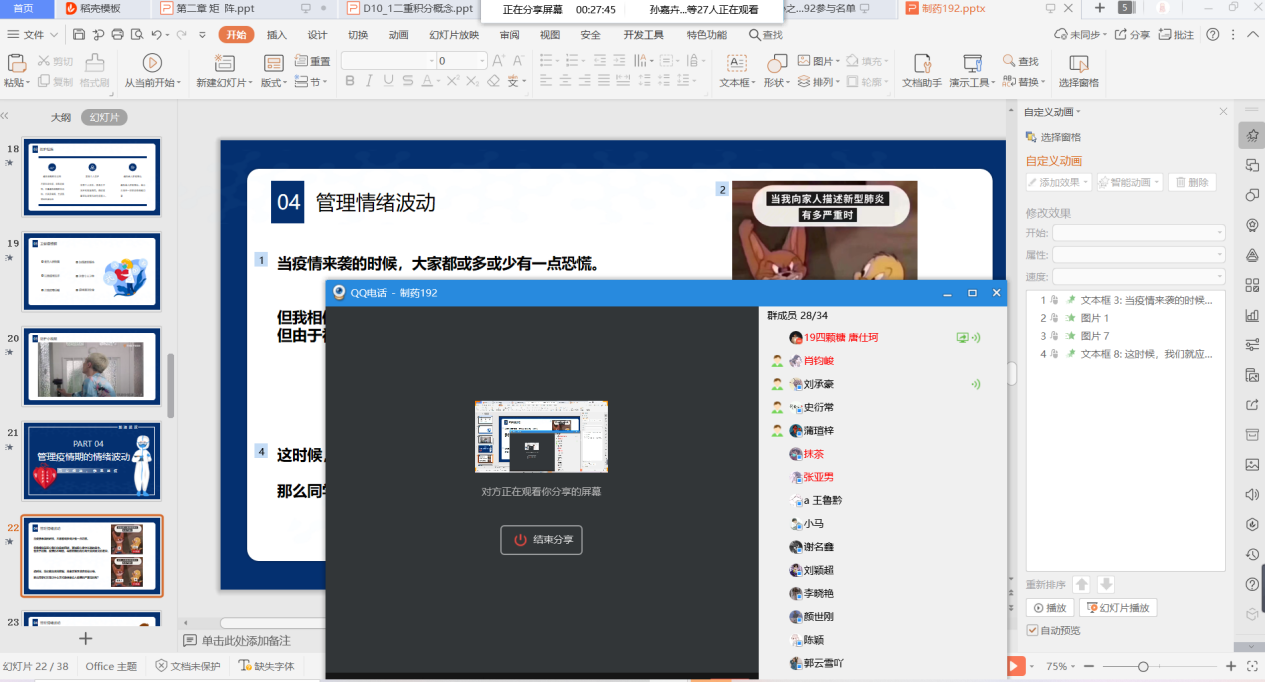Switch to the Insert ribbon tab
Viewport: 1265px width, 682px height.
coord(277,34)
